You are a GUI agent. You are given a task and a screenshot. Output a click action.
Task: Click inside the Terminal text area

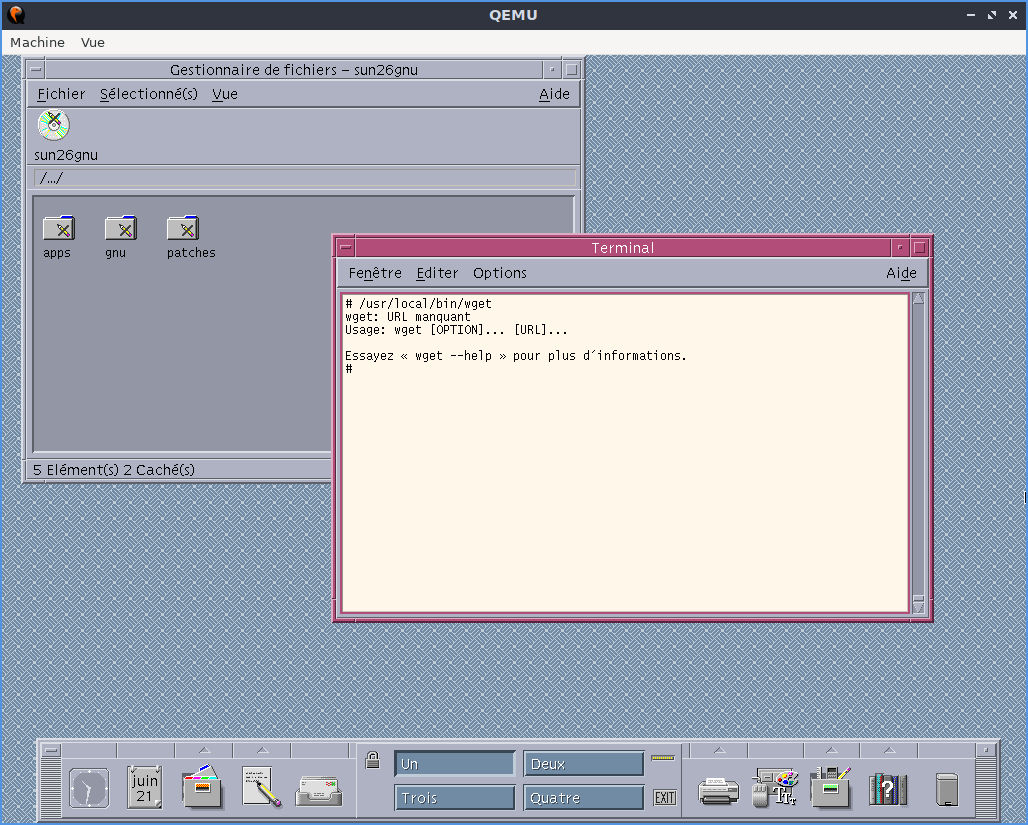click(625, 453)
